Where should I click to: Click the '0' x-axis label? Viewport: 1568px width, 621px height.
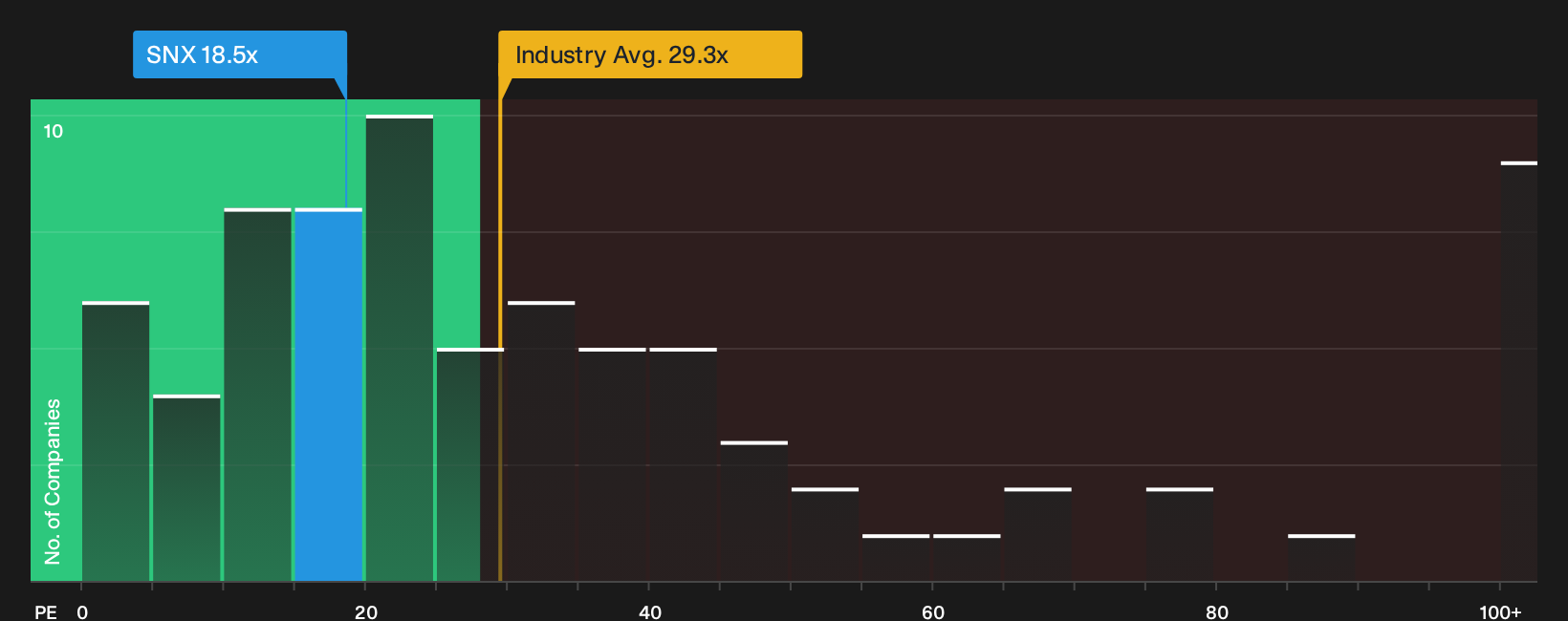pyautogui.click(x=82, y=611)
